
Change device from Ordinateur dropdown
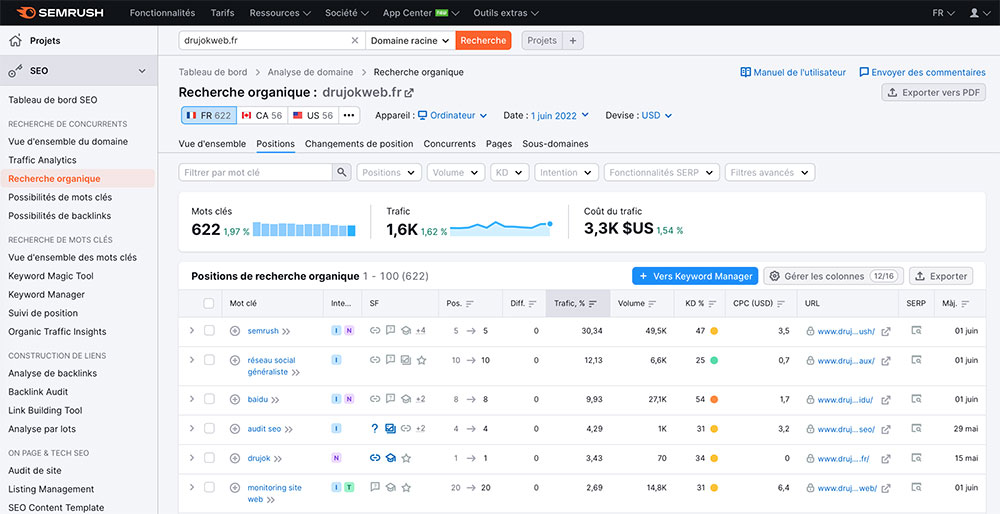452,115
